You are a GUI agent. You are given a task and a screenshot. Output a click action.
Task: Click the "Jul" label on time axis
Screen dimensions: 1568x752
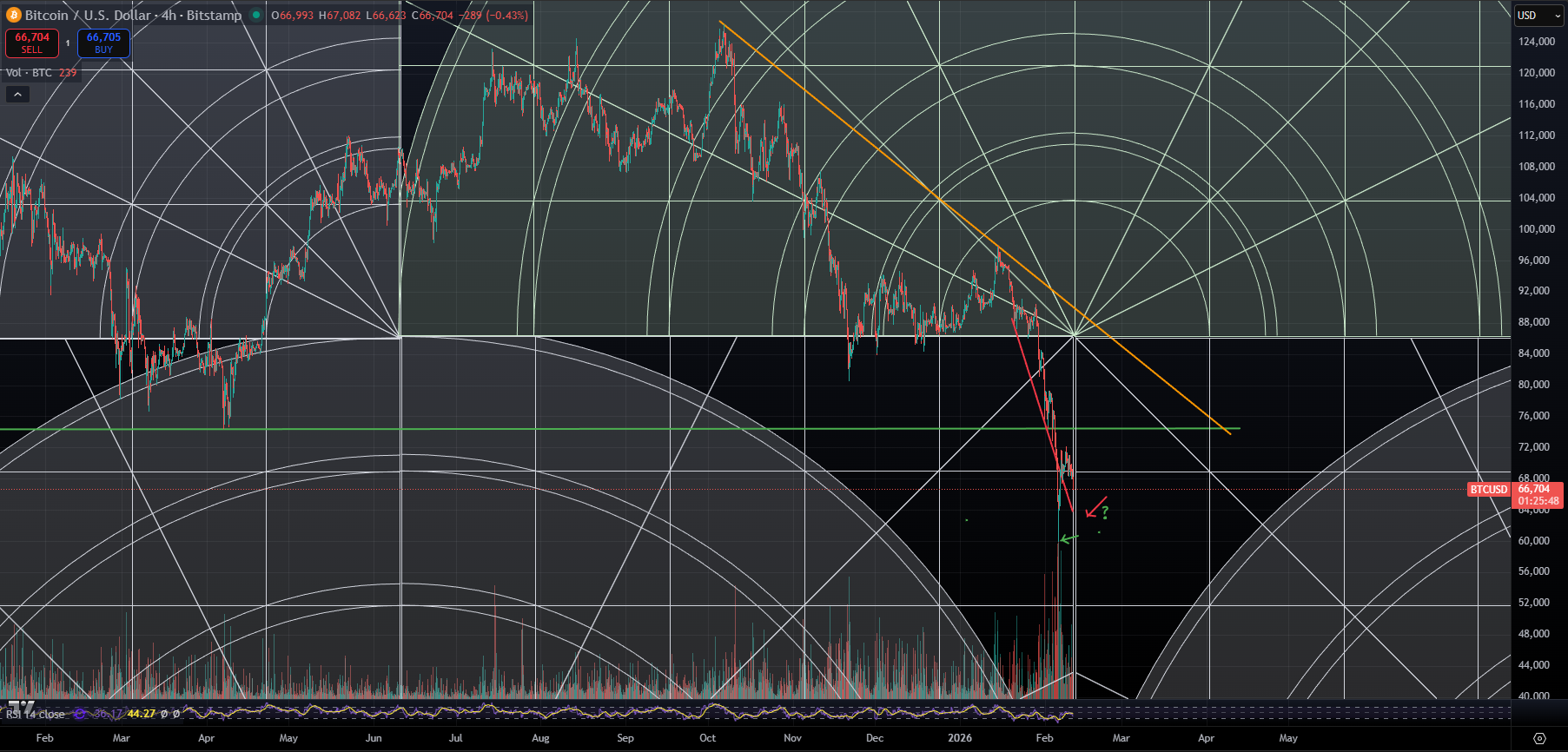click(x=456, y=738)
